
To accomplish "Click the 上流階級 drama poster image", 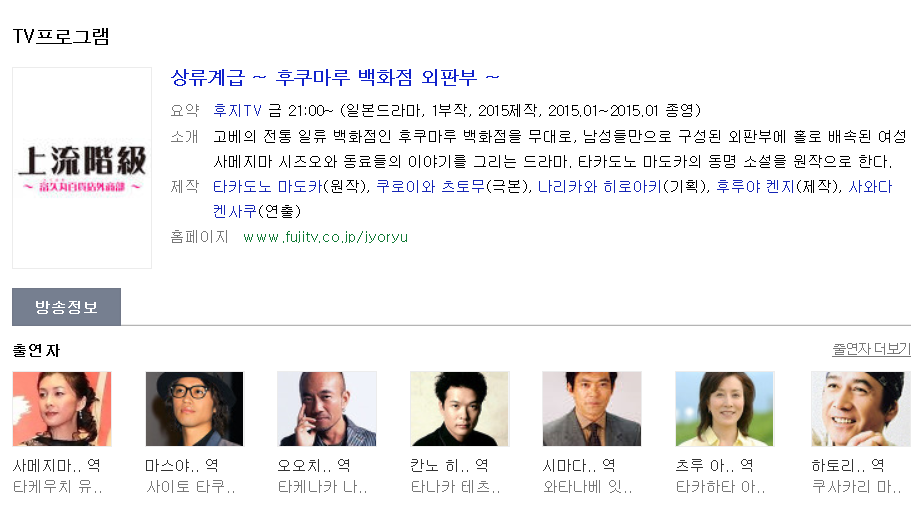I will [x=82, y=168].
